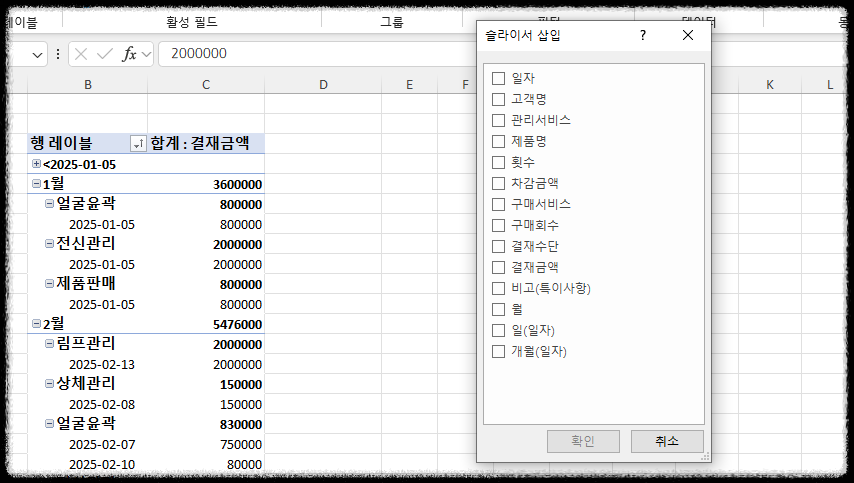Collapse the 림프관리 group
The image size is (854, 483).
[x=50, y=344]
